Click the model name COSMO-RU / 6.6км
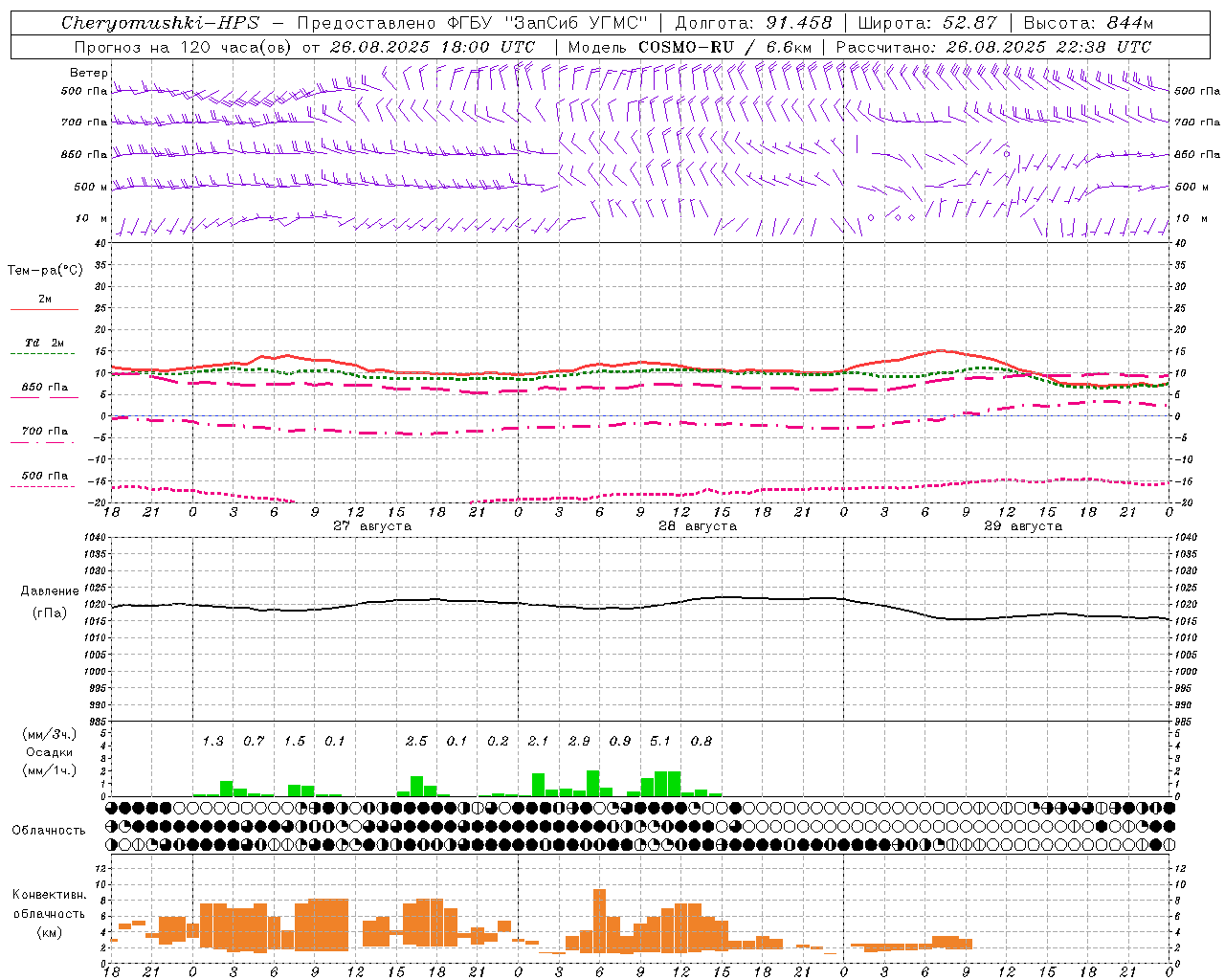 coord(725,47)
